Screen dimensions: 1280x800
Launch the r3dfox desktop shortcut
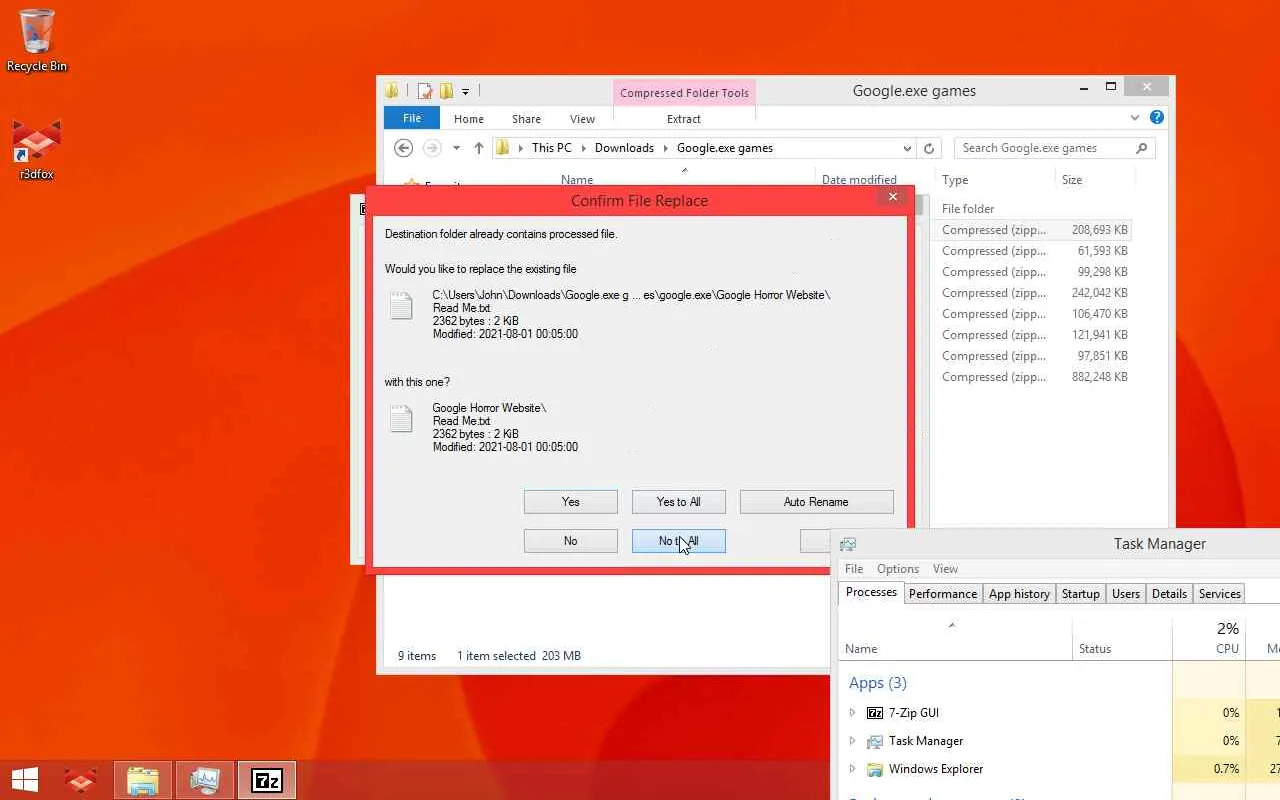pyautogui.click(x=37, y=150)
